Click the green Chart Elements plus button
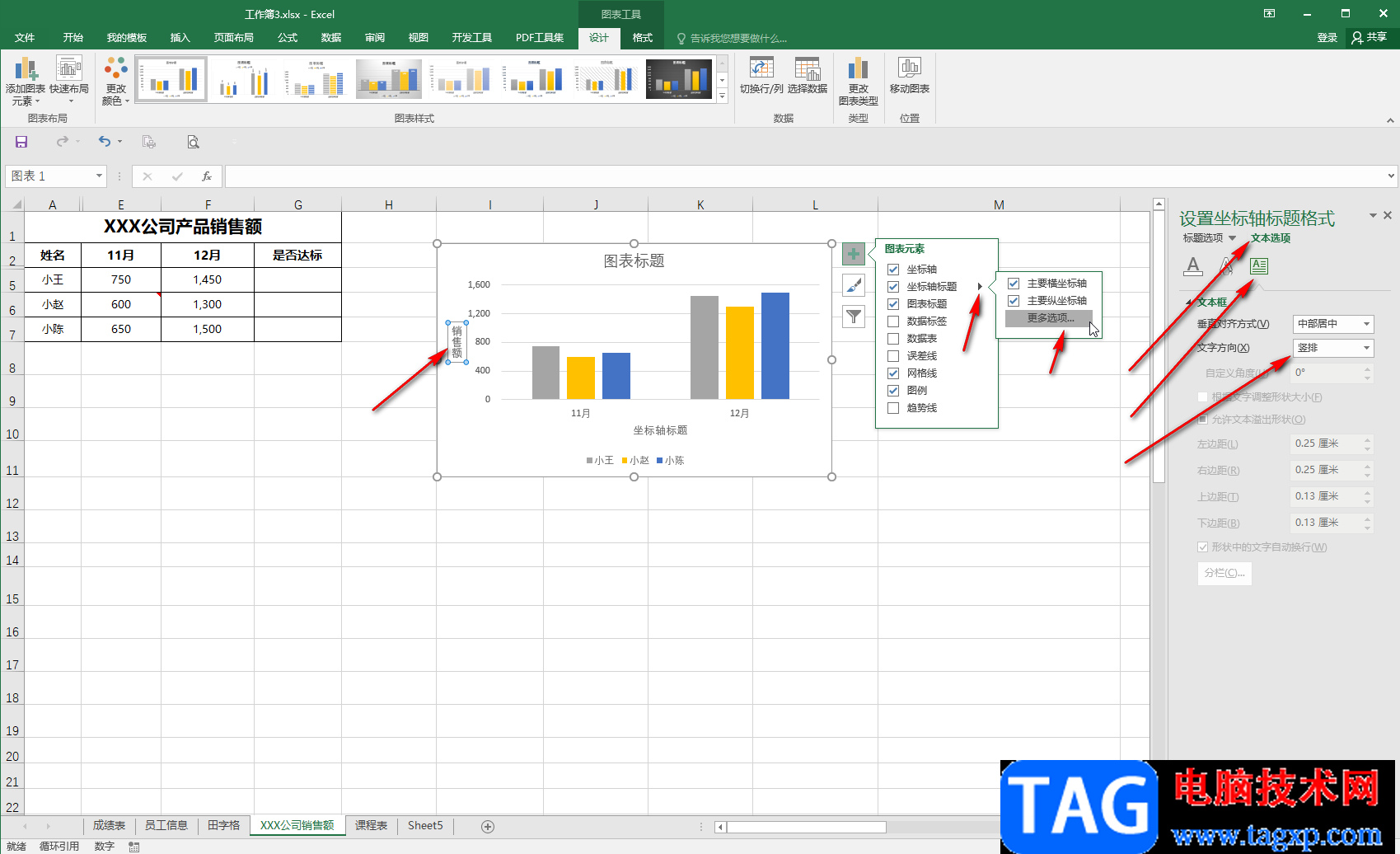 pyautogui.click(x=854, y=254)
